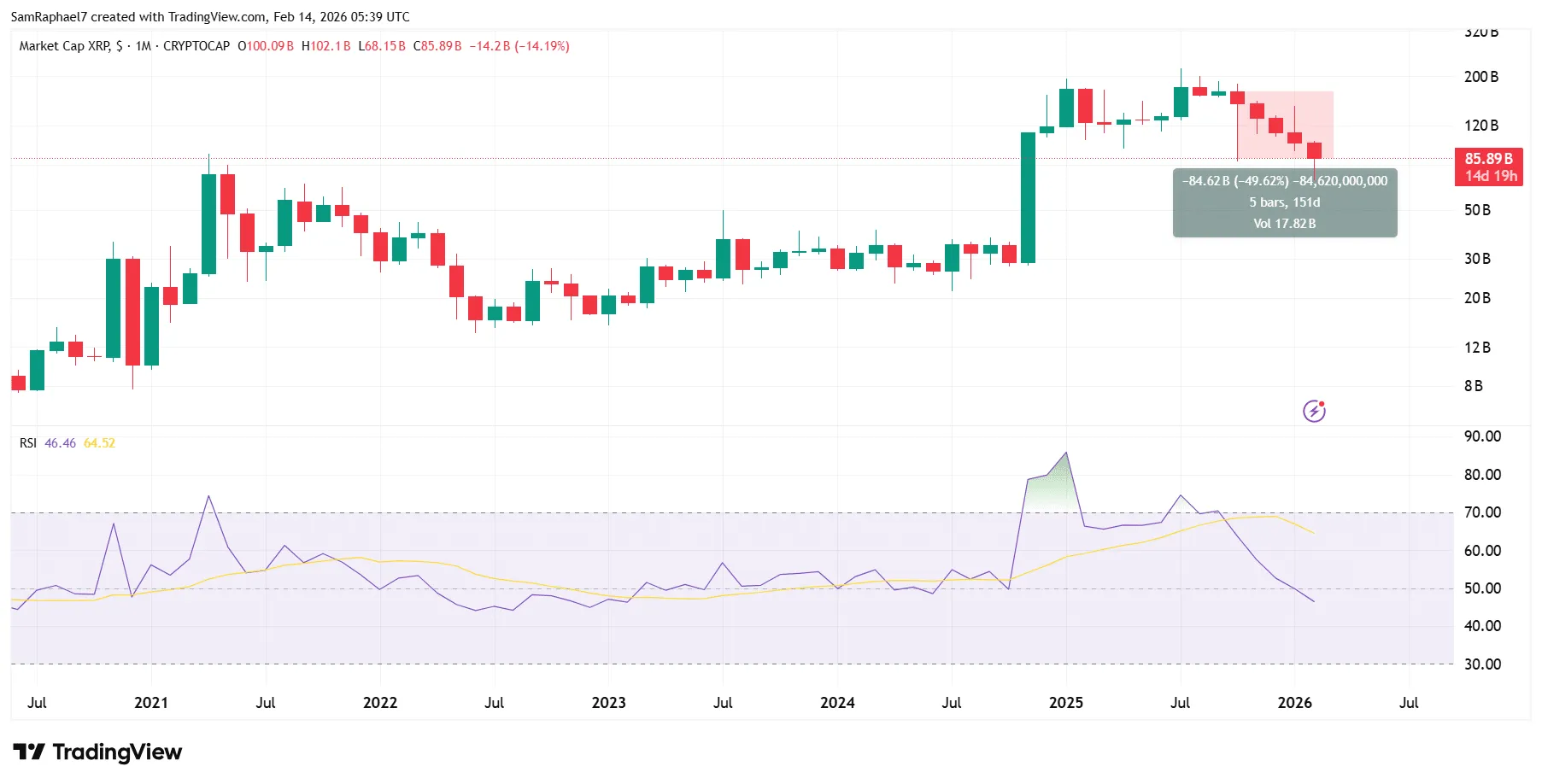Click the open value O100.09B in the legend
Viewport: 1542px width, 784px height.
tap(267, 45)
